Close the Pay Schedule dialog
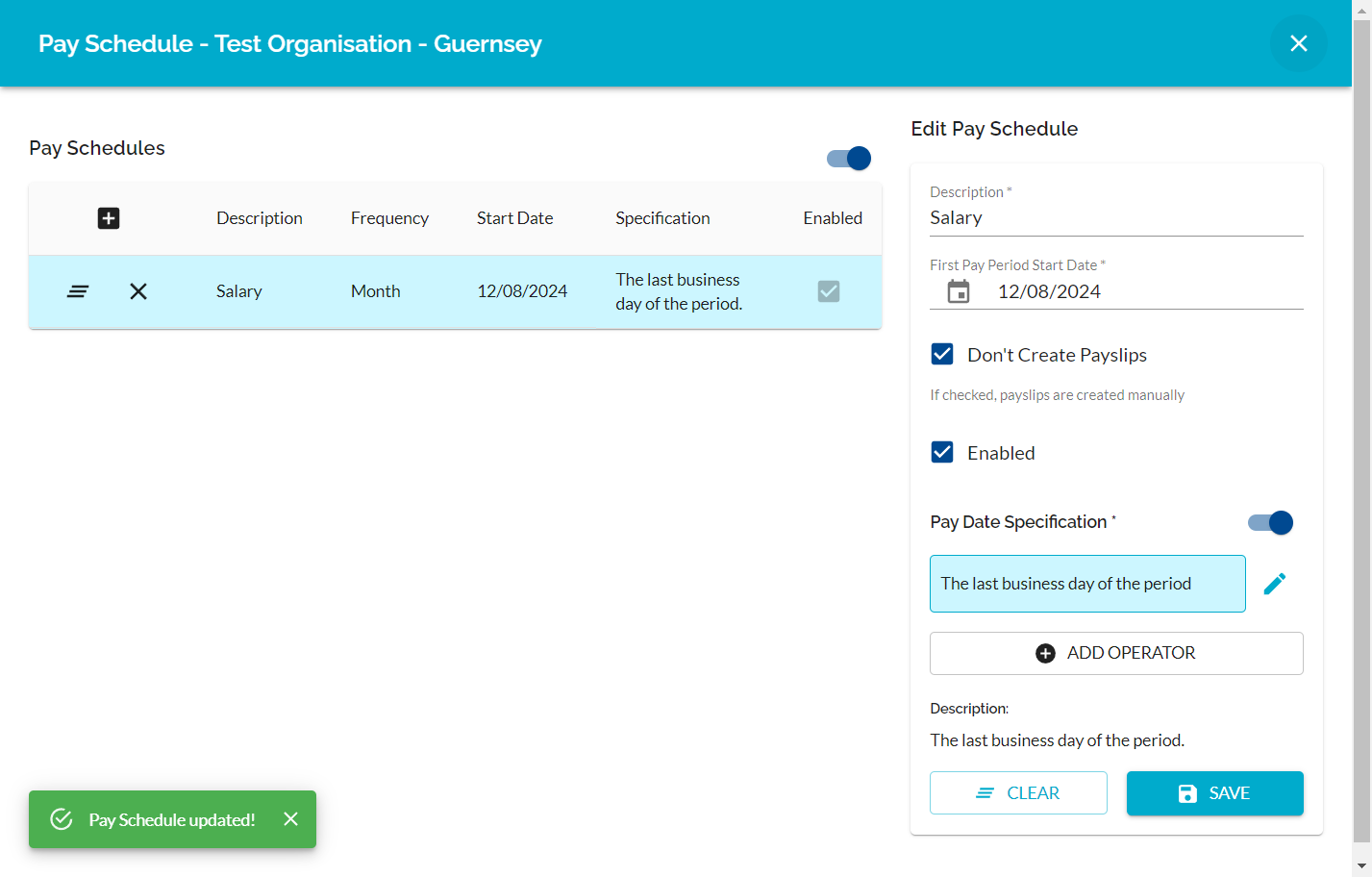 1299,43
